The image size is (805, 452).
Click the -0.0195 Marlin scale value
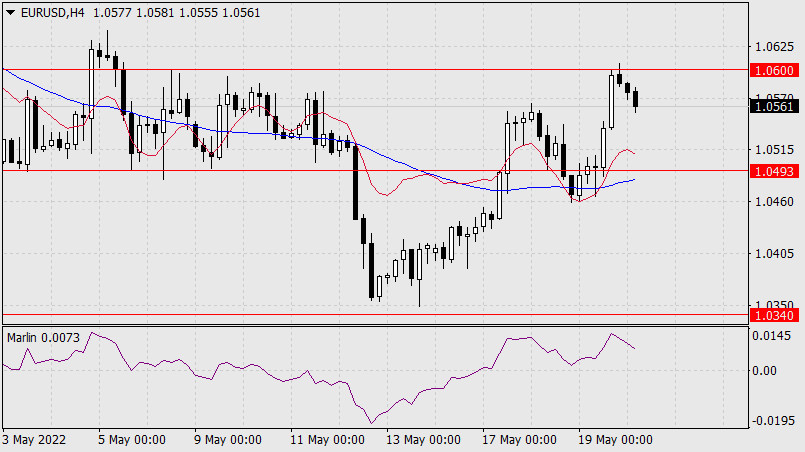click(x=772, y=421)
